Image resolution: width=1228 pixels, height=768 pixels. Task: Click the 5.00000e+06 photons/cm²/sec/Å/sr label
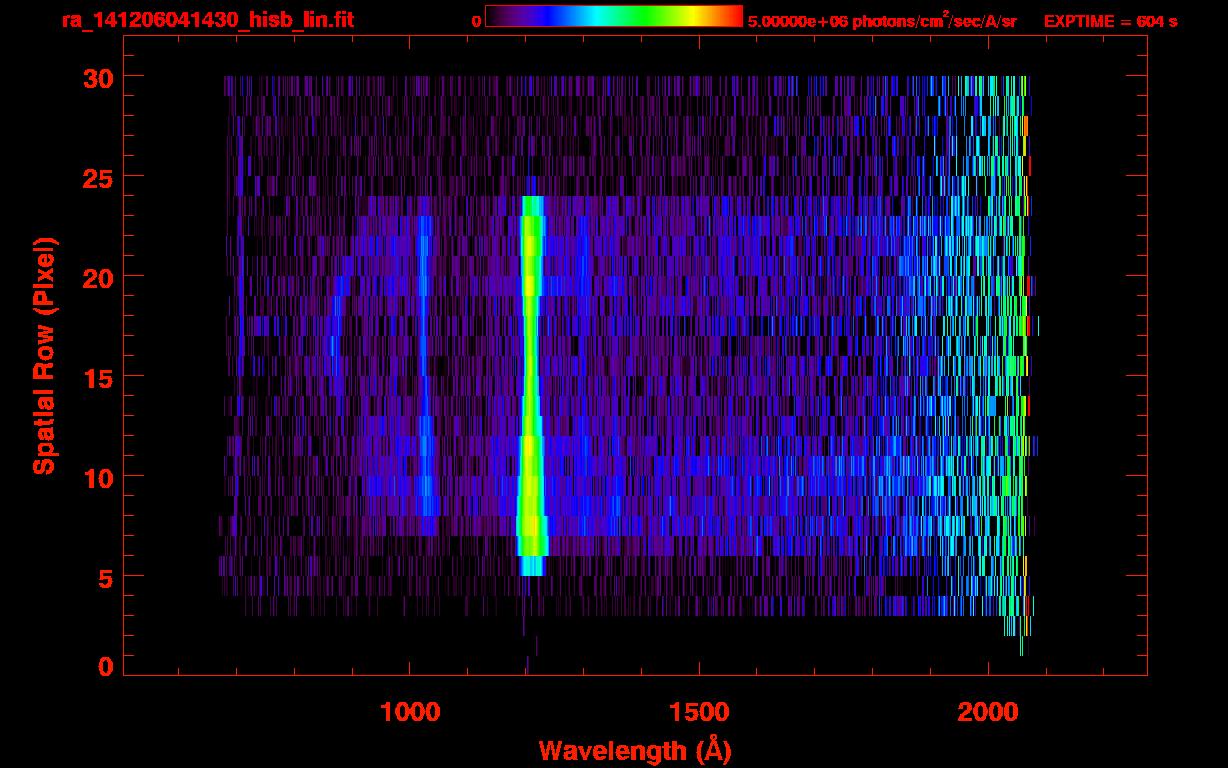[882, 20]
